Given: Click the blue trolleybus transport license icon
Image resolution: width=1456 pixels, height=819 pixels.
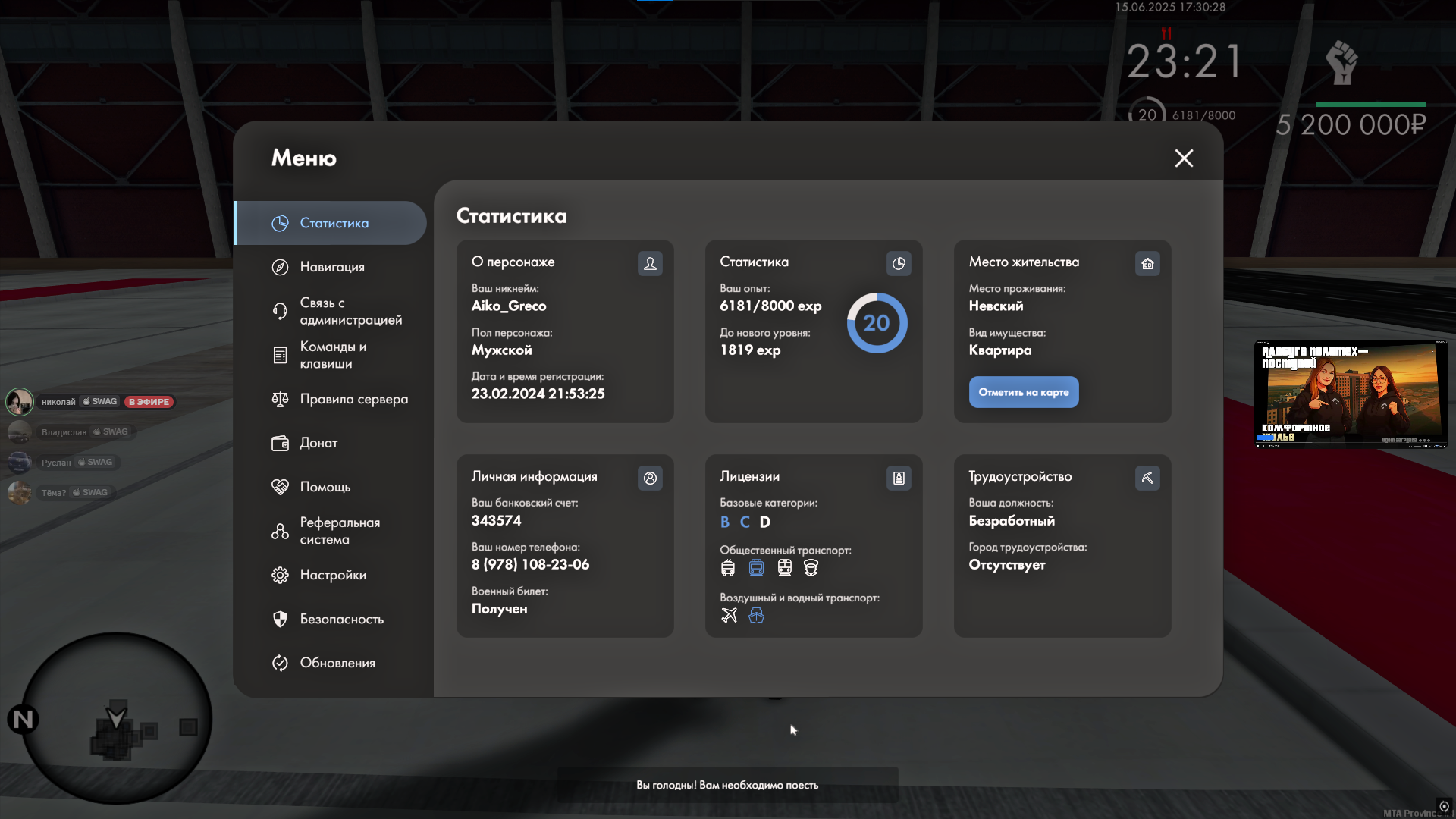Looking at the screenshot, I should coord(756,567).
